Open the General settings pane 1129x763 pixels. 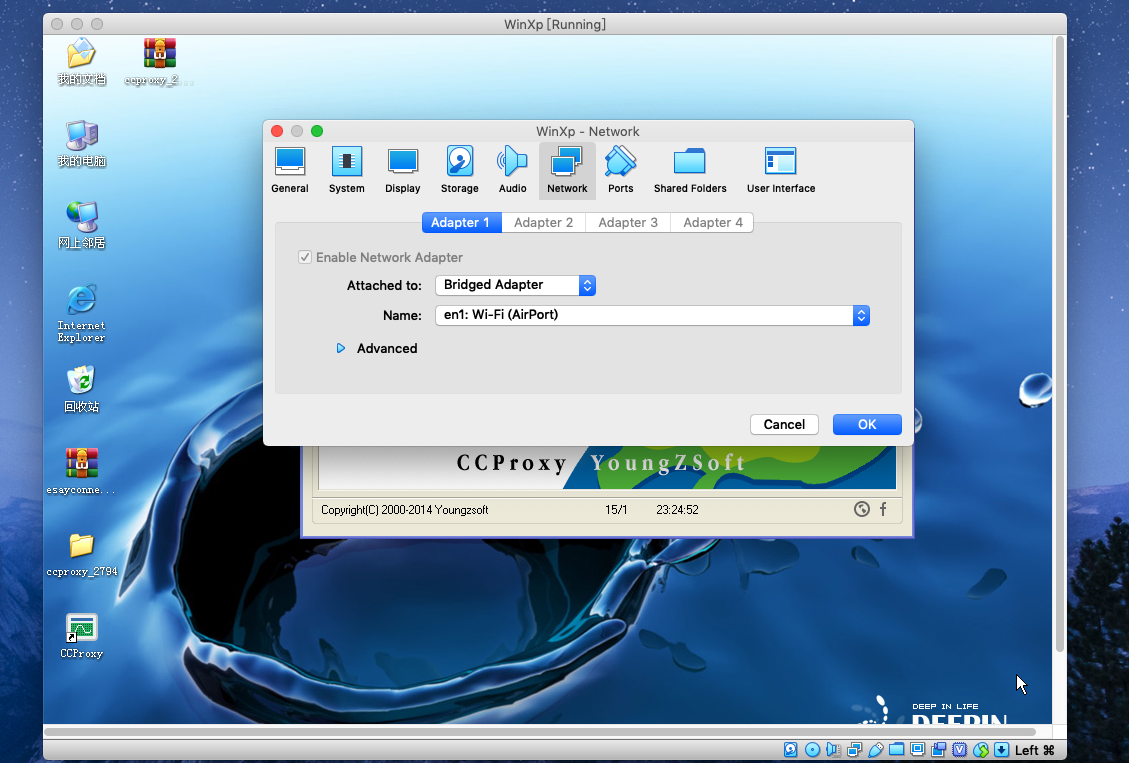pos(290,170)
